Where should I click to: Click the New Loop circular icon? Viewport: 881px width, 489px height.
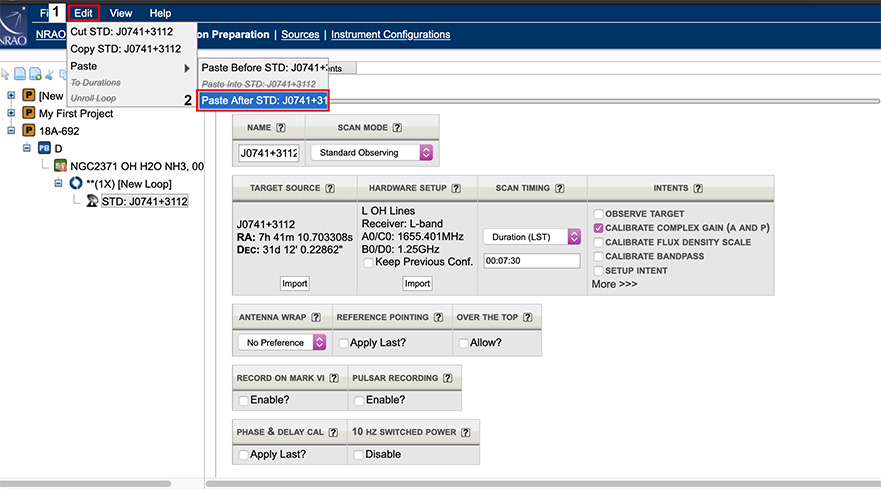click(74, 184)
